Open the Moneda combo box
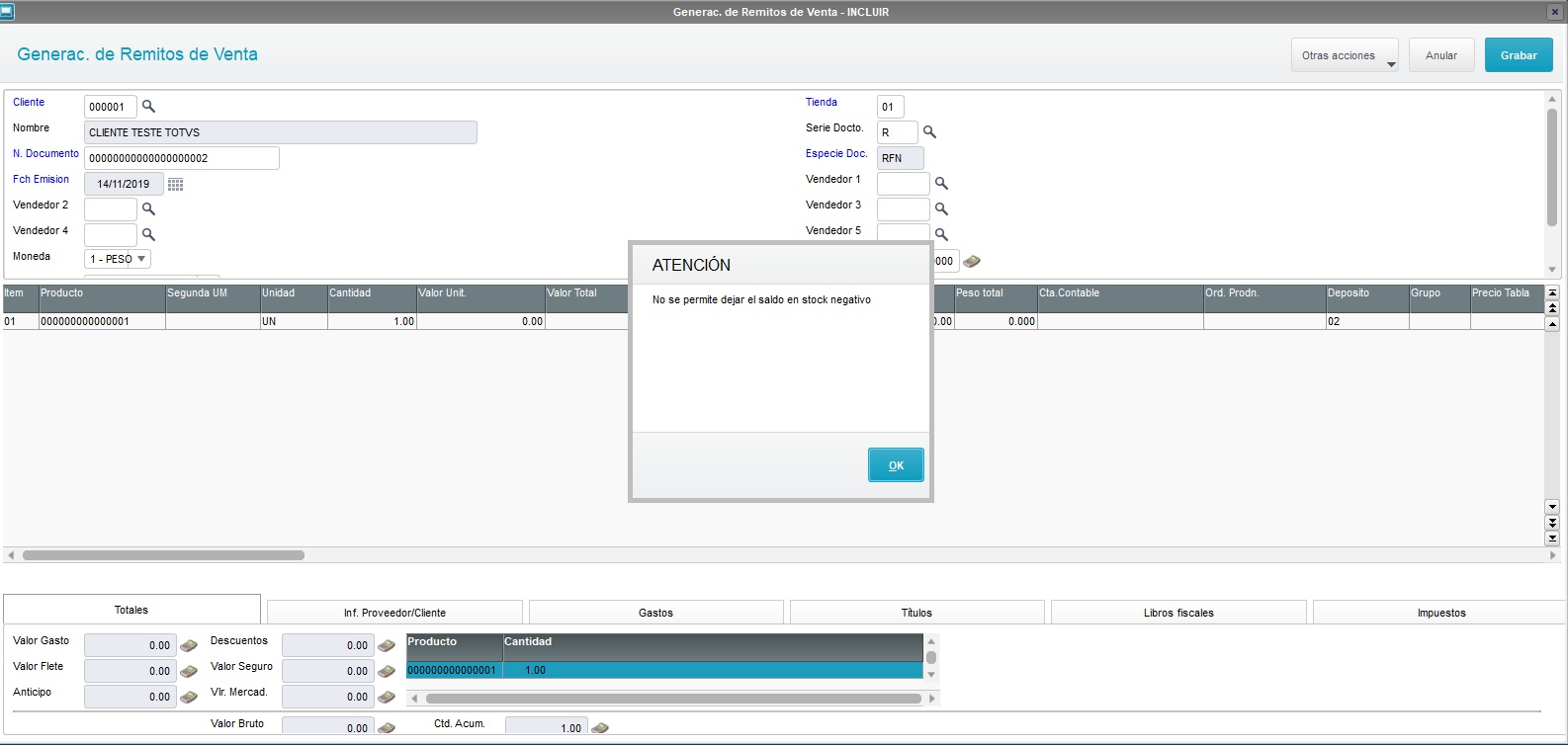The height and width of the screenshot is (746, 1568). pyautogui.click(x=118, y=259)
